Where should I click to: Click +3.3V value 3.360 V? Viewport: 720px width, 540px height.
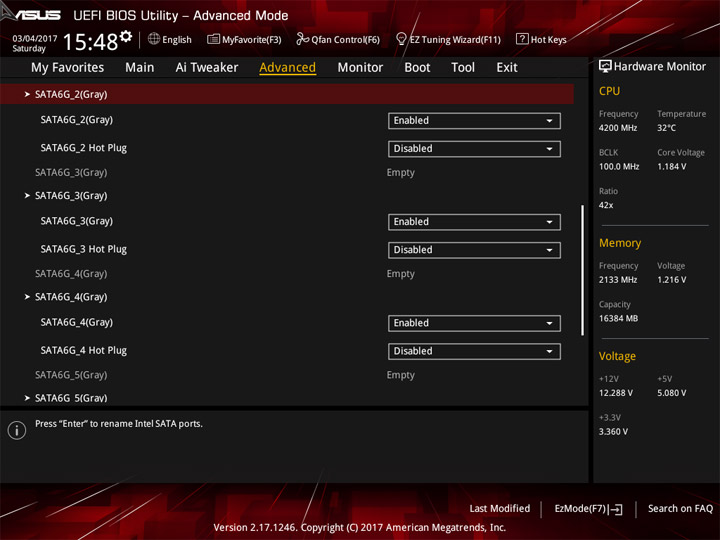coord(613,432)
